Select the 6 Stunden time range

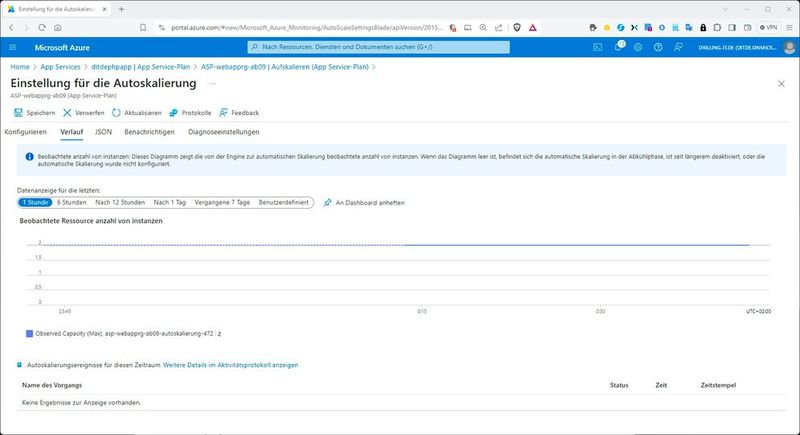point(71,202)
